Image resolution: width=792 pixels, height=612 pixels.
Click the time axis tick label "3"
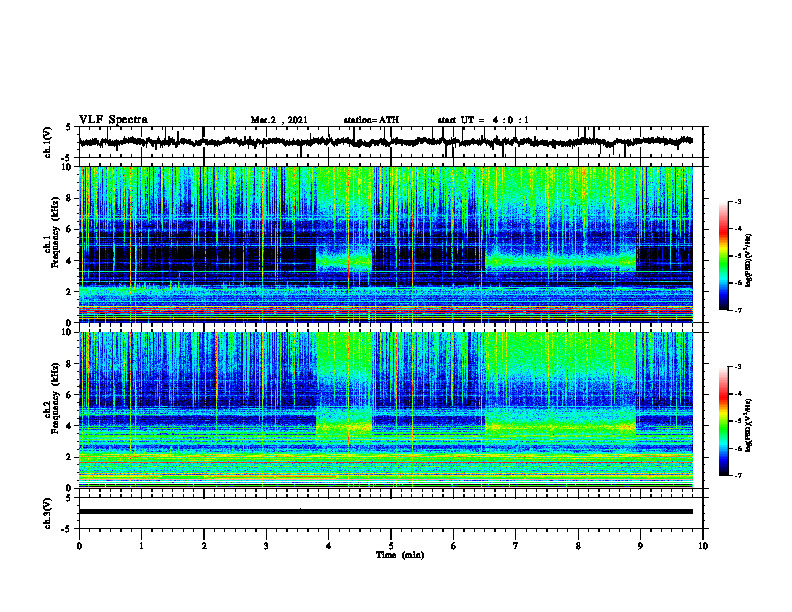pos(266,546)
